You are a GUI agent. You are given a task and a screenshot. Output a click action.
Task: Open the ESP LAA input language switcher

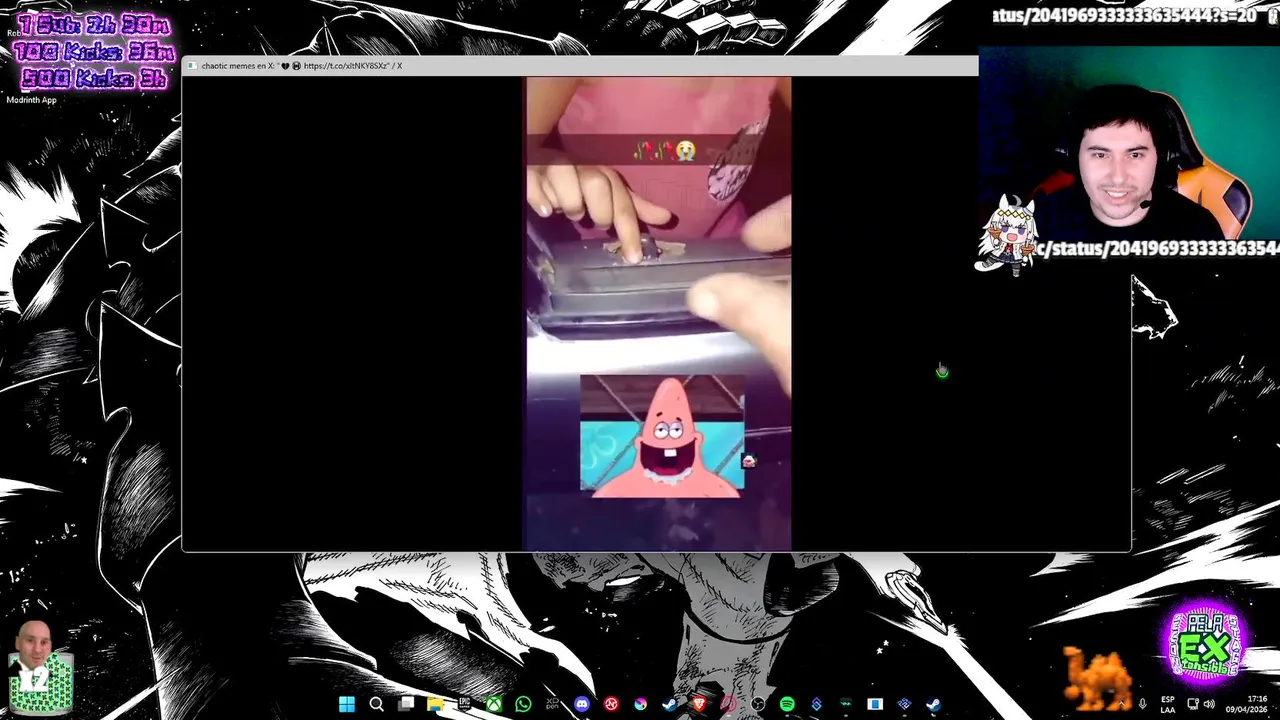1168,704
